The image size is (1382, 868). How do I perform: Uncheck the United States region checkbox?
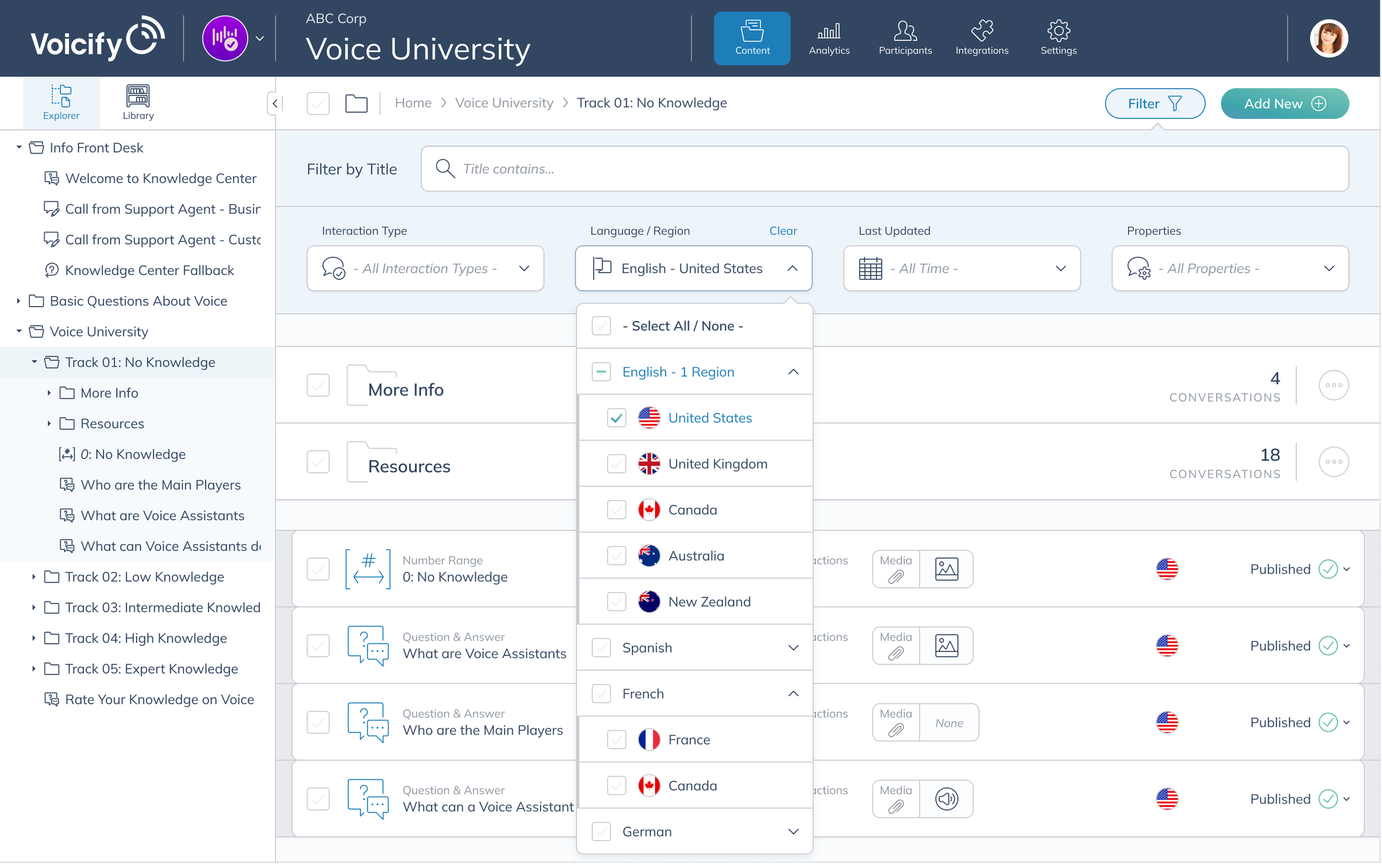pos(616,418)
